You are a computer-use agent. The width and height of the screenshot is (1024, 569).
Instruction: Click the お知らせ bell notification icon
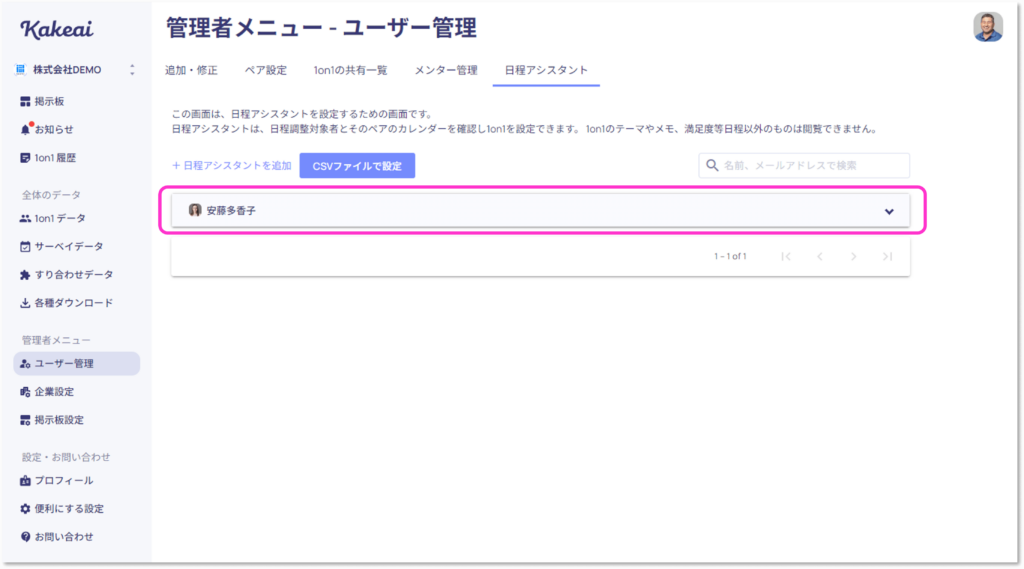25,129
